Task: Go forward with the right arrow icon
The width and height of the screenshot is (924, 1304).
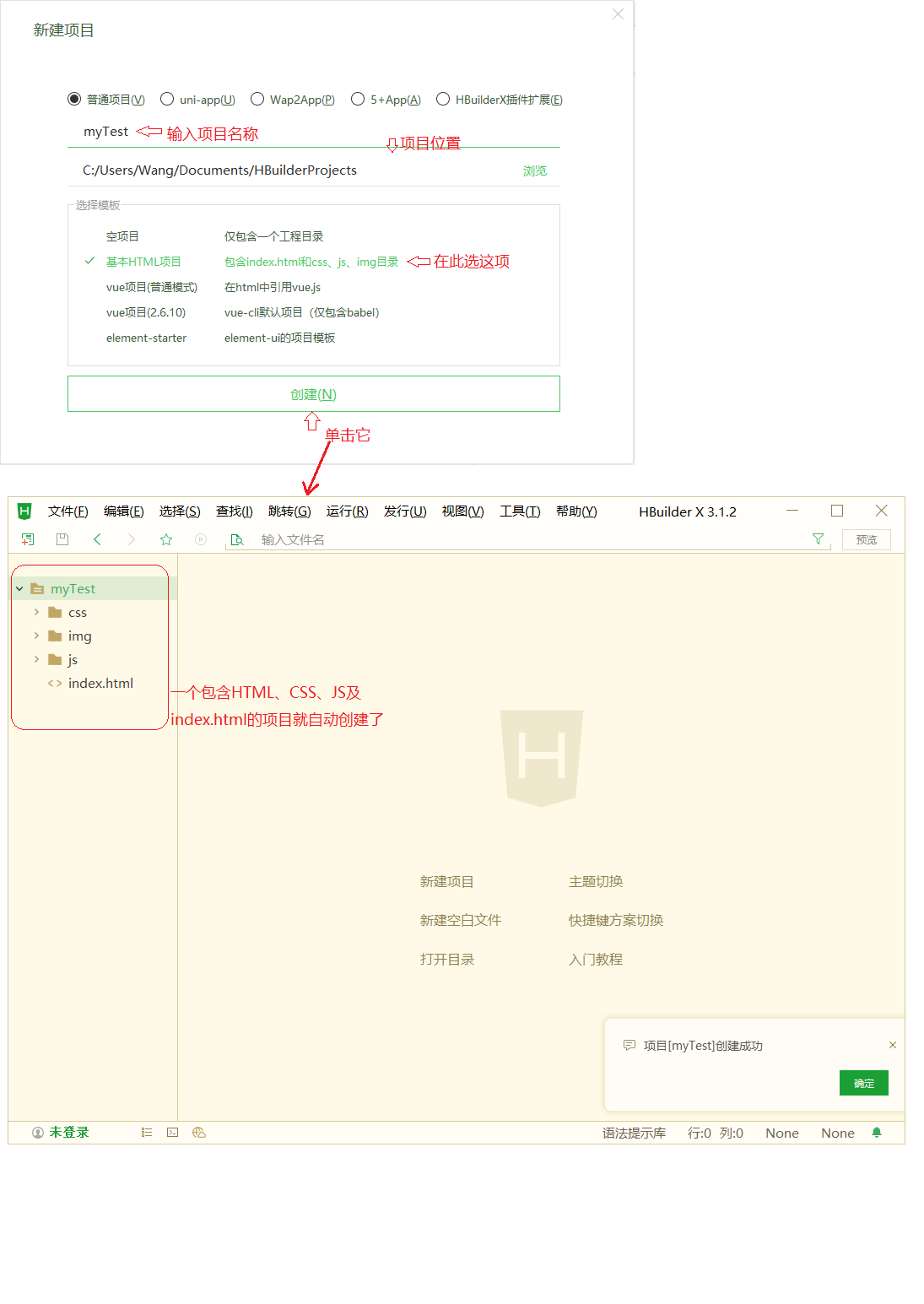Action: coord(132,539)
